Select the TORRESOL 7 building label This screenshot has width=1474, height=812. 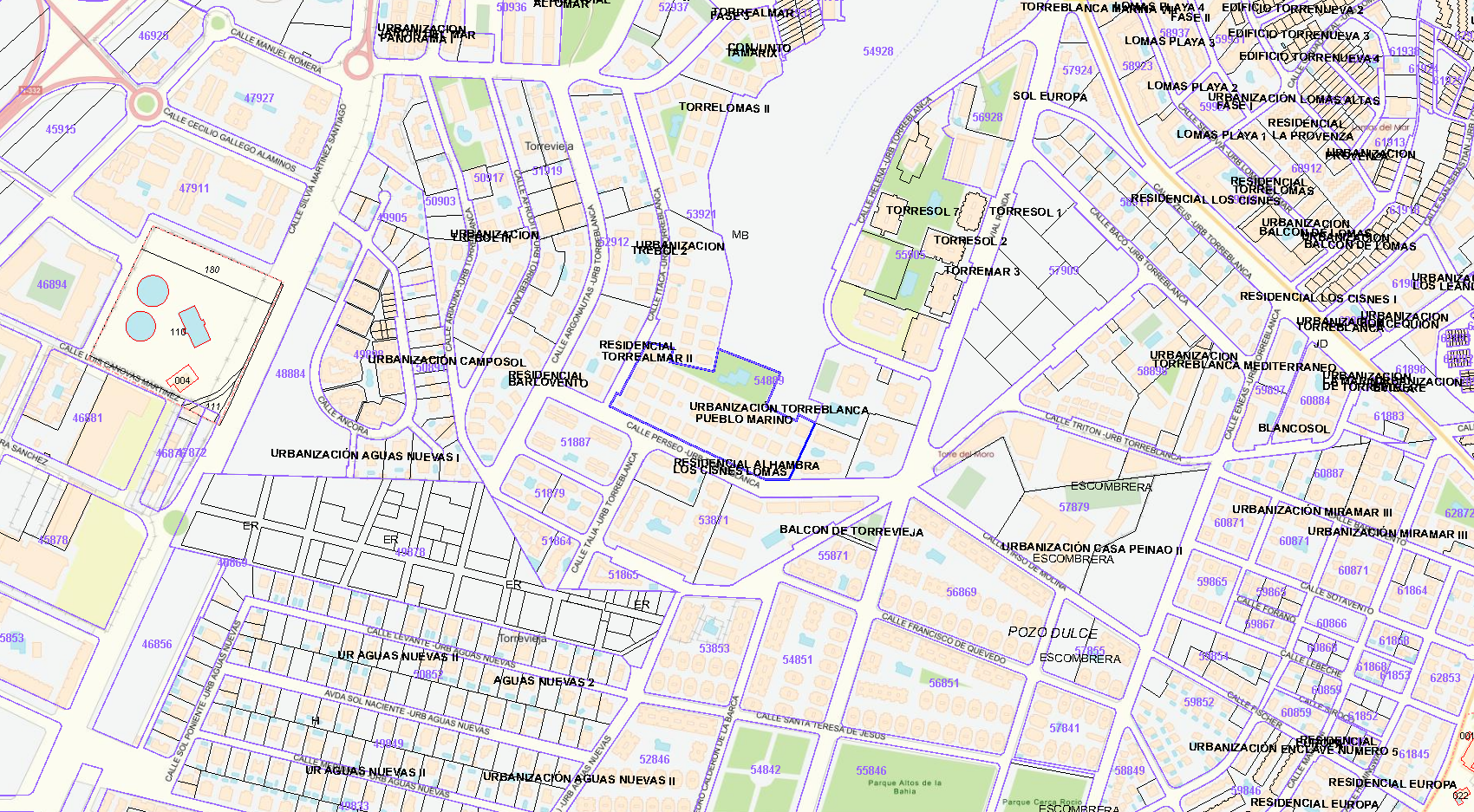(922, 211)
